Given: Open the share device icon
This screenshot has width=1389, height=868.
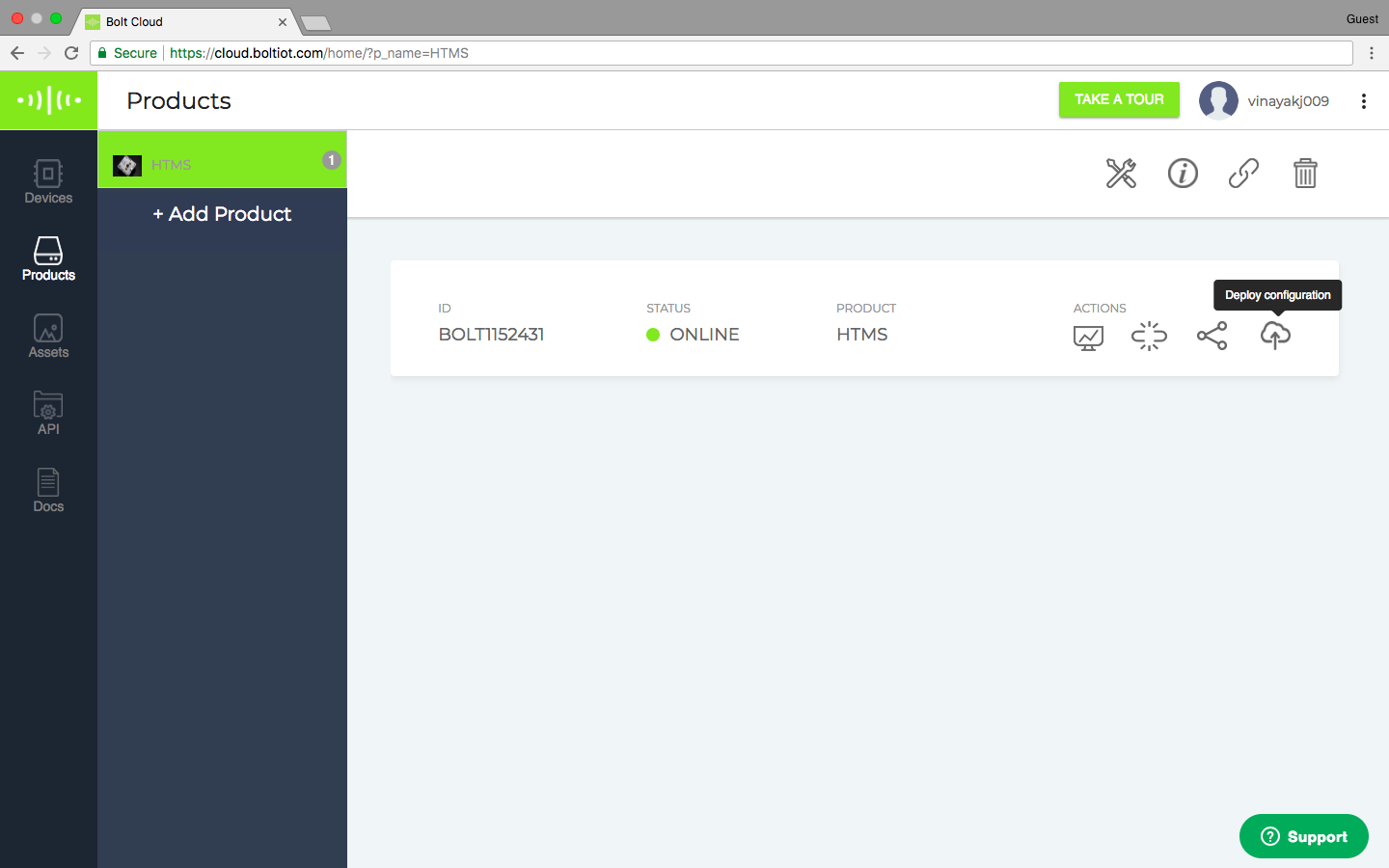Looking at the screenshot, I should click(1212, 336).
